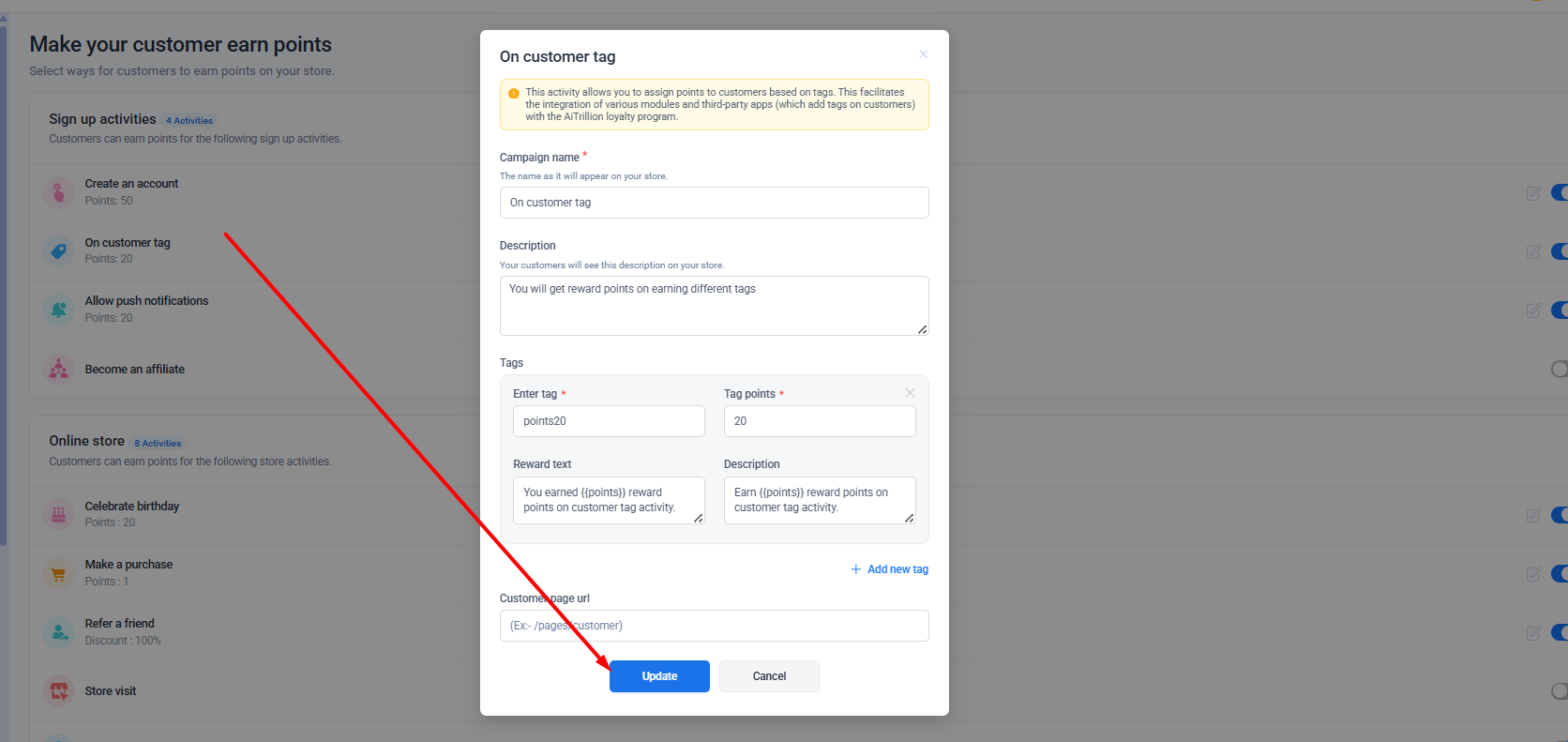The width and height of the screenshot is (1568, 742).
Task: Click the On customer tag icon
Action: (x=58, y=250)
